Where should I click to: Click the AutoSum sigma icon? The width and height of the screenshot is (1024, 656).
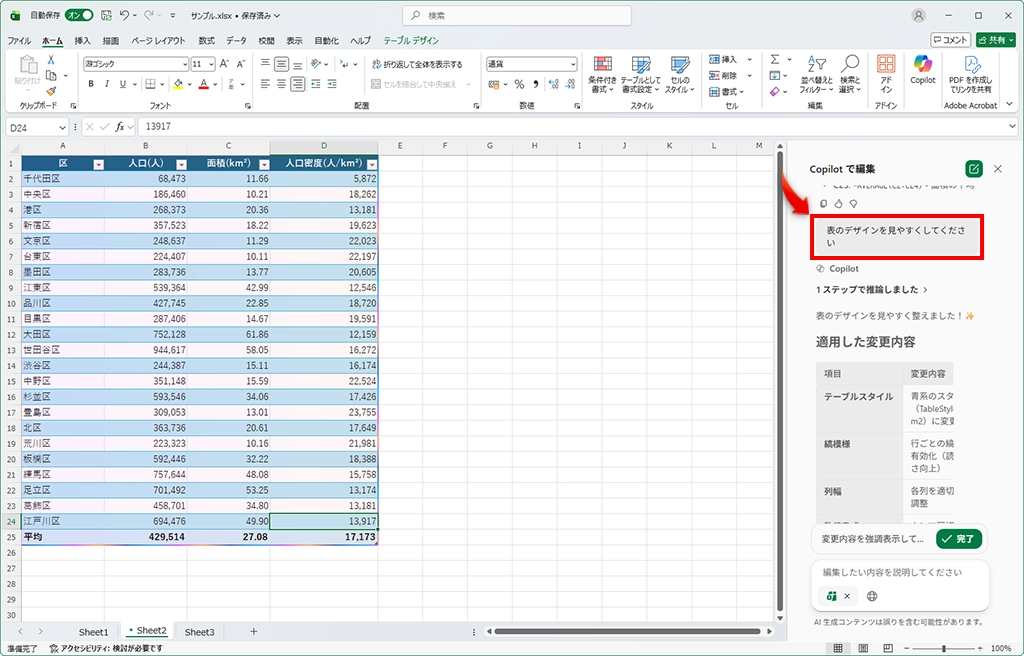[775, 60]
